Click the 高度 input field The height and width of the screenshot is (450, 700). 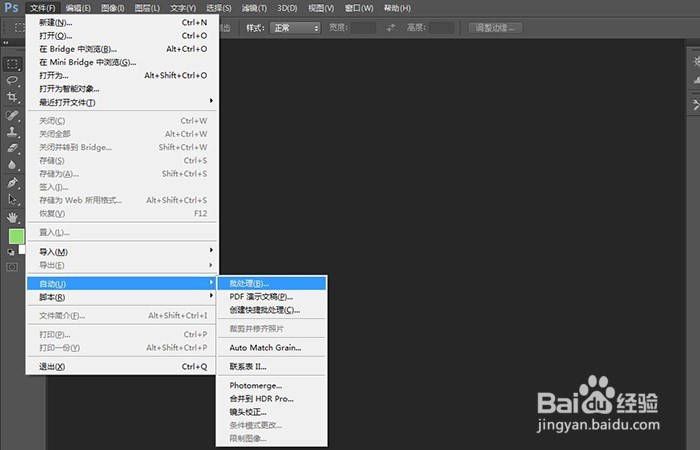click(442, 28)
